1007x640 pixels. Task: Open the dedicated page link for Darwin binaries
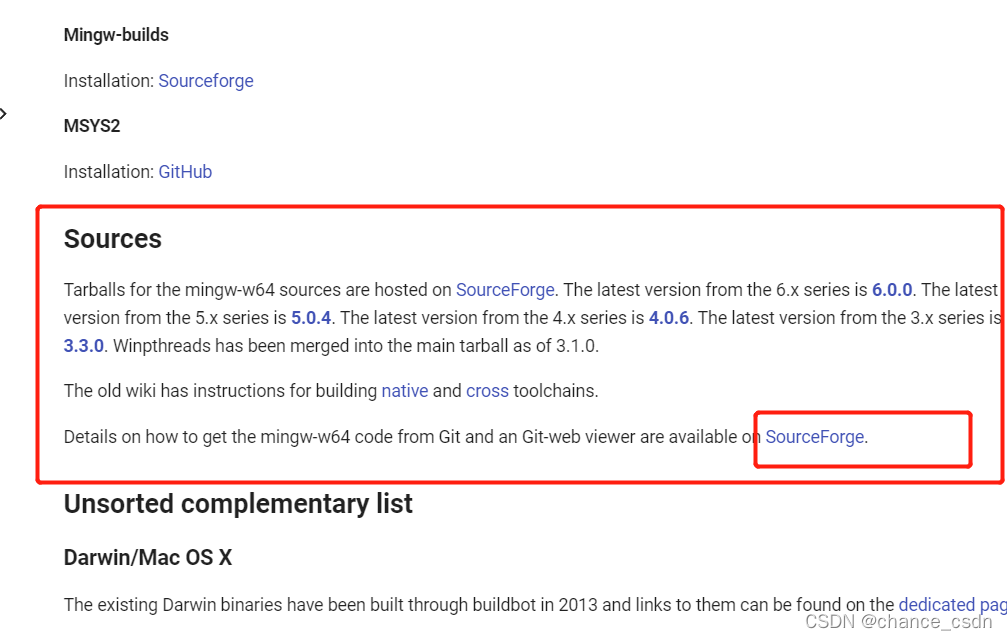952,605
